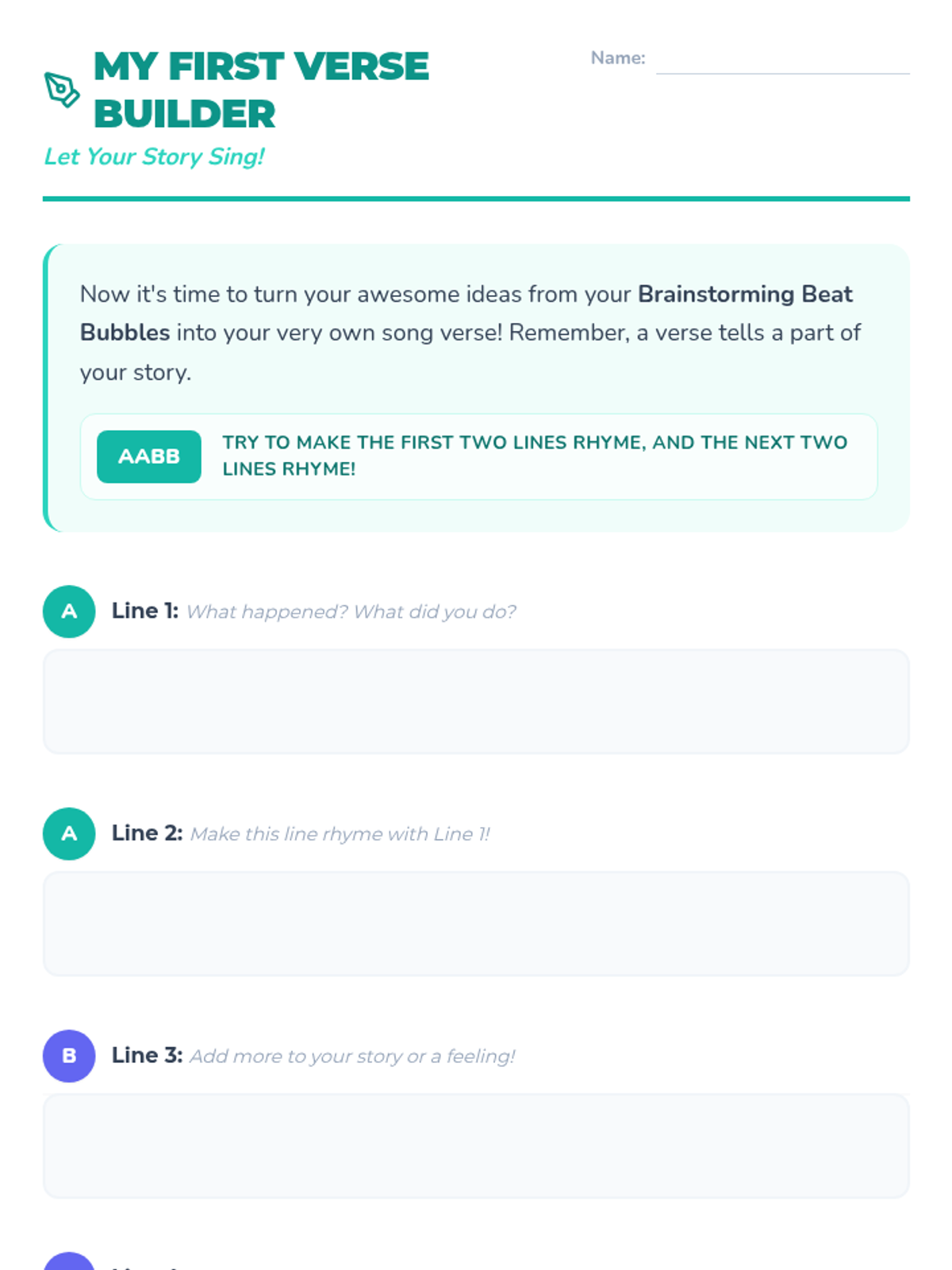This screenshot has width=952, height=1270.
Task: Click the partially visible purple badge at bottom
Action: (69, 1261)
